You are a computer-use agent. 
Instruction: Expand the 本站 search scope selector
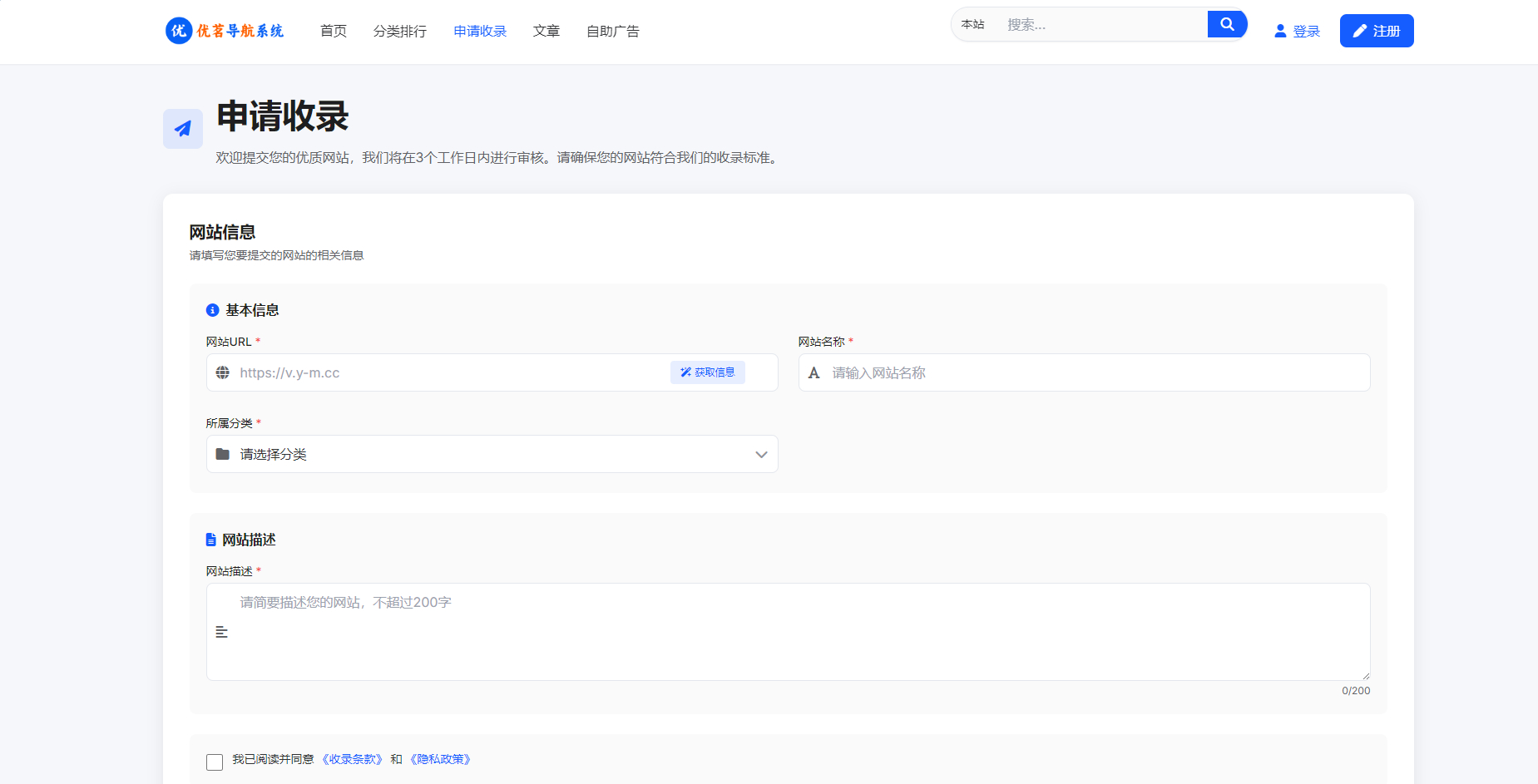click(x=973, y=24)
